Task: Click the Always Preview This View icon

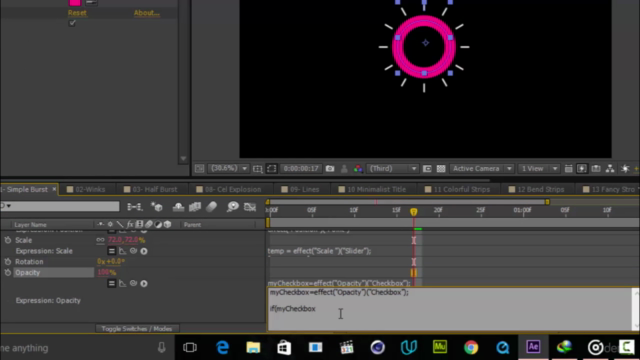Action: coord(199,169)
